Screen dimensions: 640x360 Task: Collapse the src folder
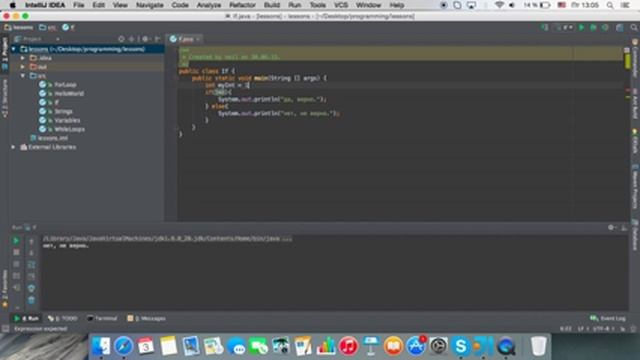coord(23,76)
